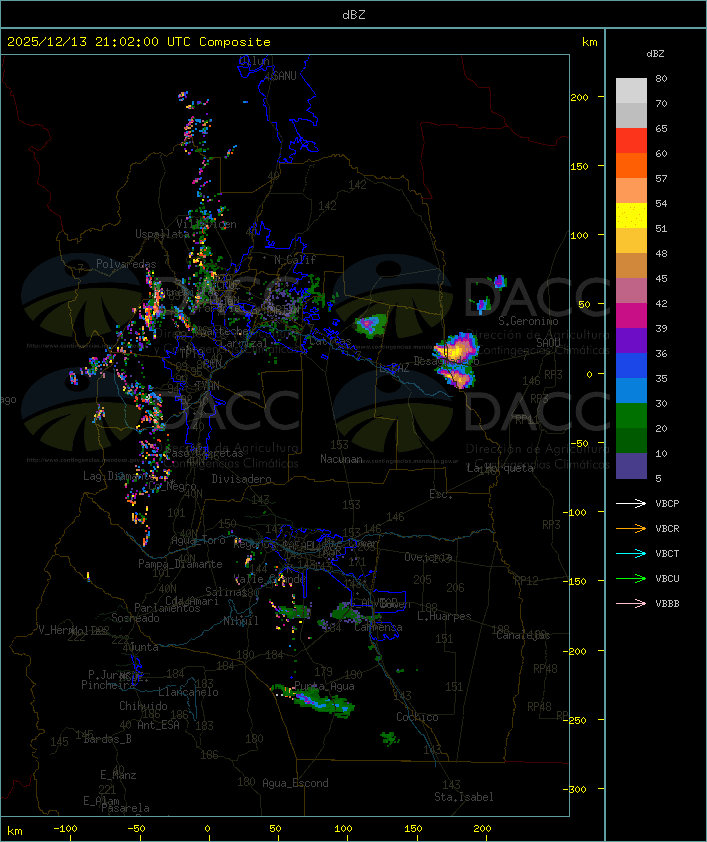Select the gold 48-51 dBZ swatch
The width and height of the screenshot is (707, 842).
pyautogui.click(x=631, y=241)
